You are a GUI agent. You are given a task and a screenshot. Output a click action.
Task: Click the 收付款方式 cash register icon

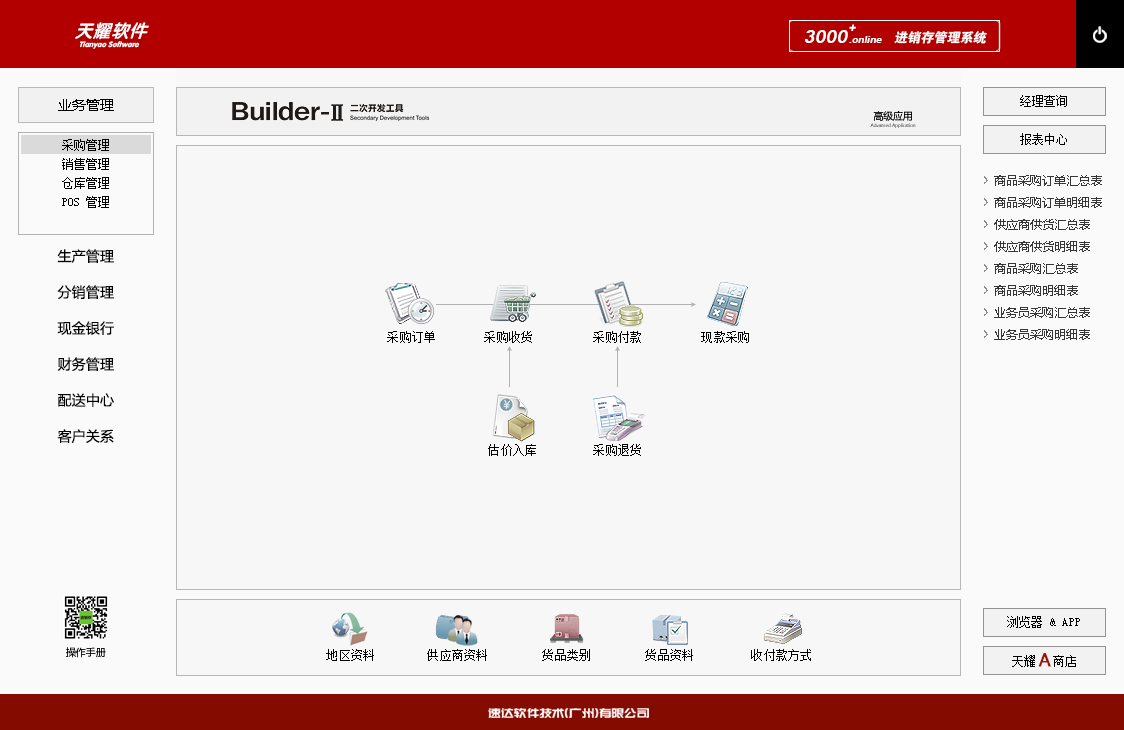782,628
